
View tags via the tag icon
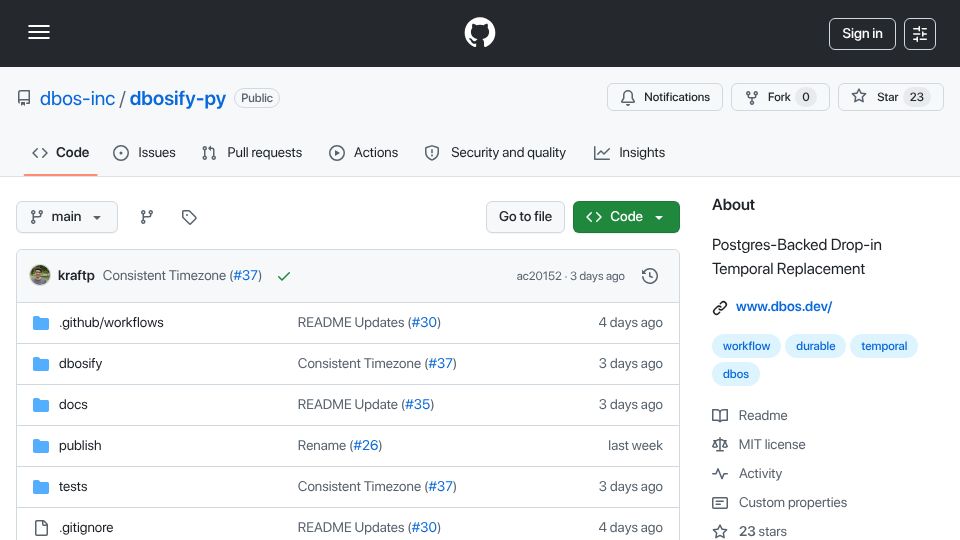(189, 217)
